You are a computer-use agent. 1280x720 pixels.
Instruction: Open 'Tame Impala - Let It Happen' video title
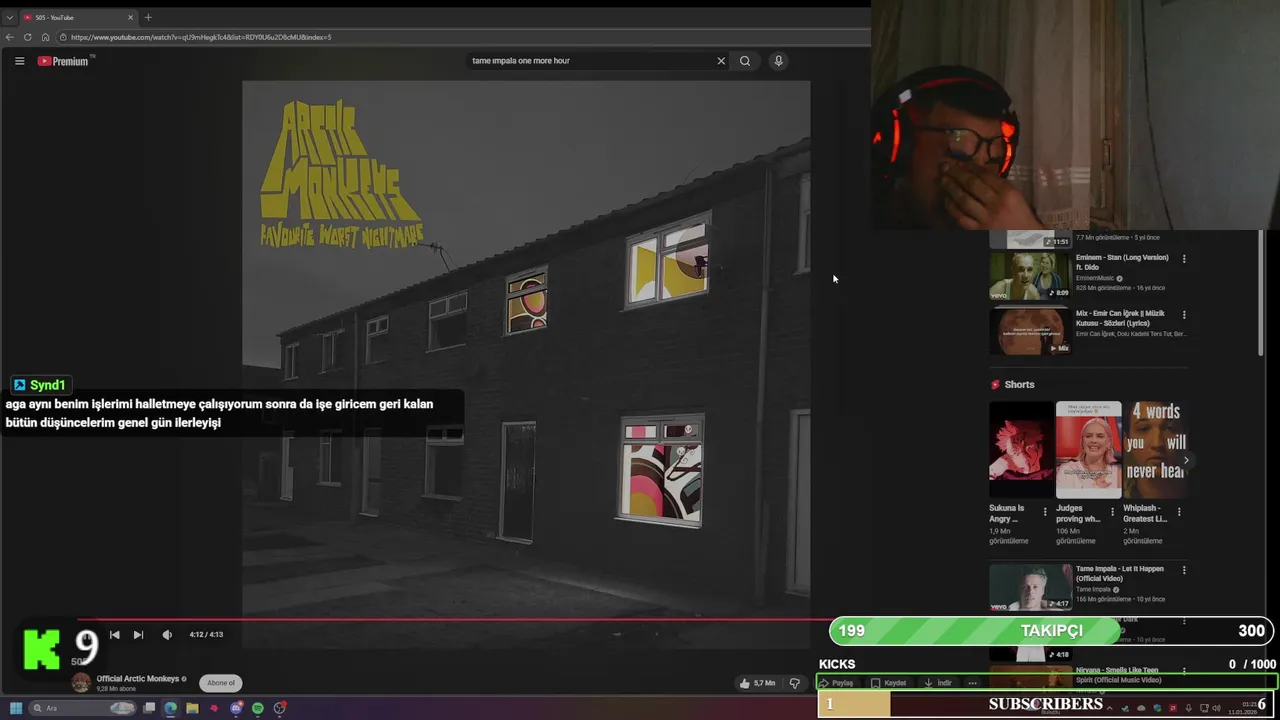click(x=1120, y=573)
